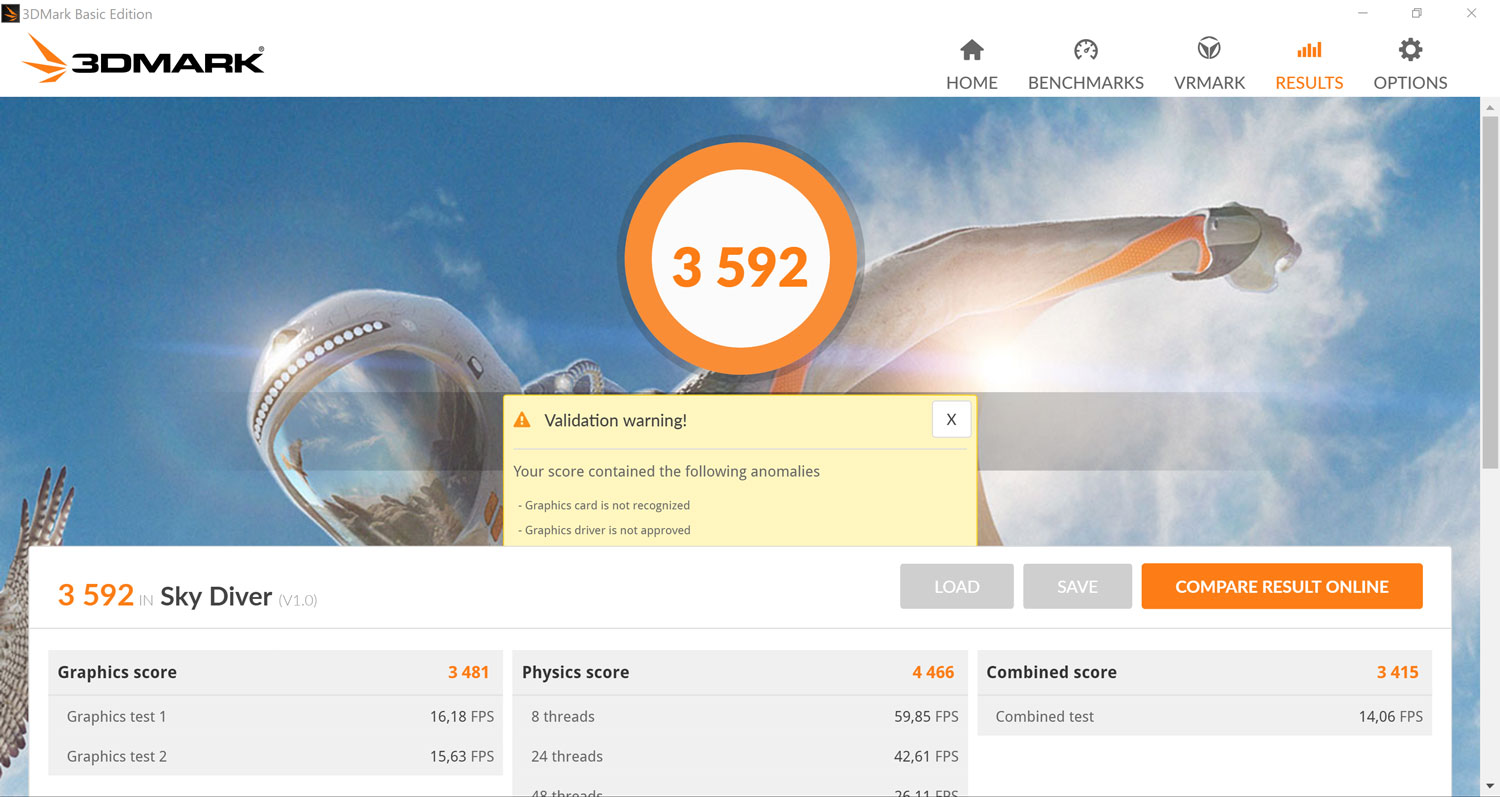
Task: Click the LOAD button
Action: (957, 587)
